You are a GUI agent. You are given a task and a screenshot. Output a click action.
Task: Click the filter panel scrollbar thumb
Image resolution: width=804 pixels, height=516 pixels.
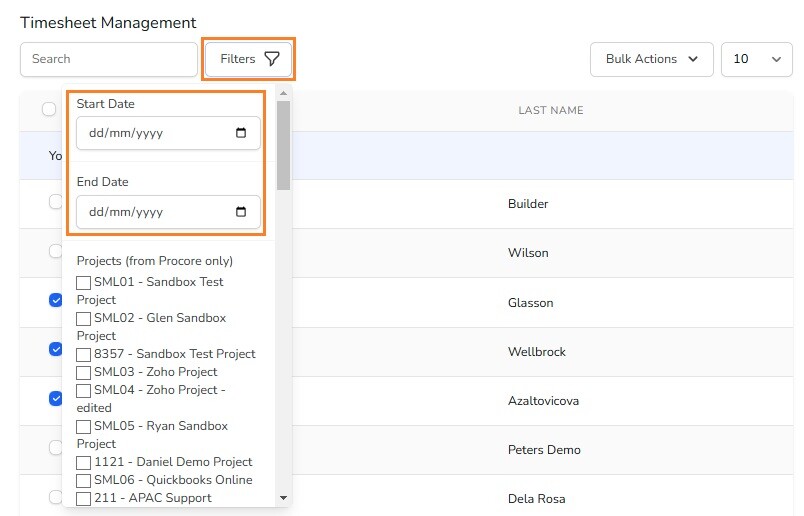tap(283, 145)
